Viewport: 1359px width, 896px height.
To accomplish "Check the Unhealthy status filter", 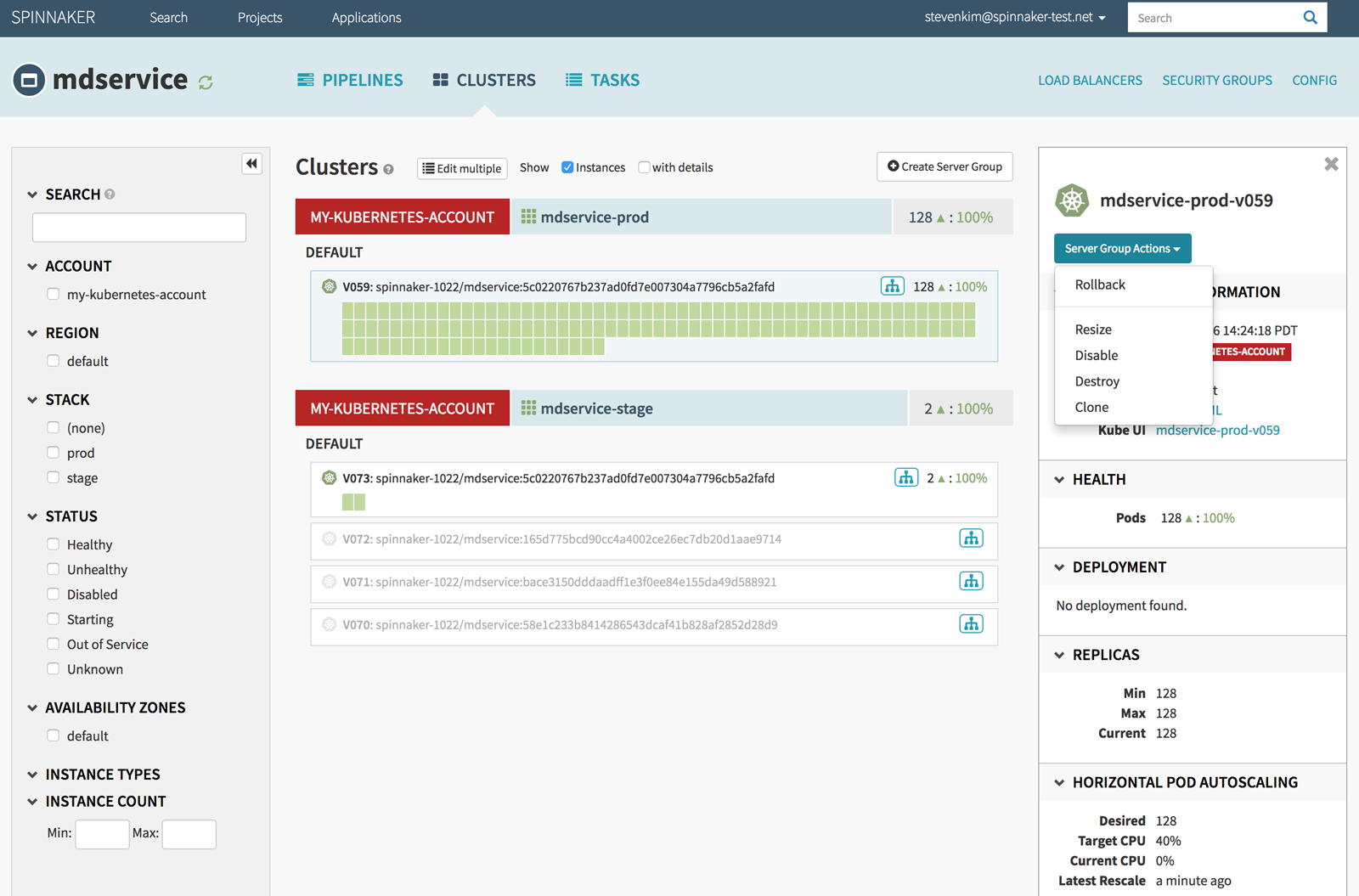I will pos(54,569).
